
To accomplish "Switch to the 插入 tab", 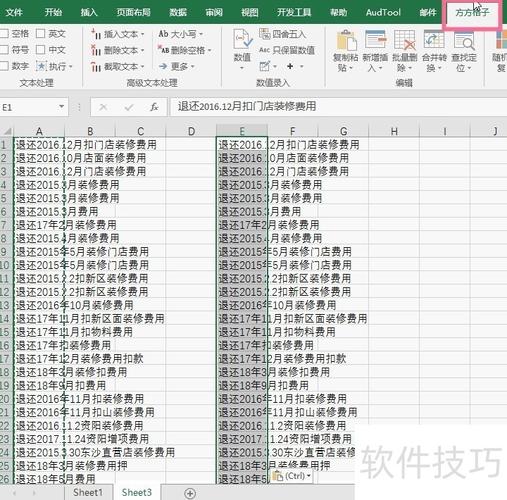I will [x=89, y=12].
